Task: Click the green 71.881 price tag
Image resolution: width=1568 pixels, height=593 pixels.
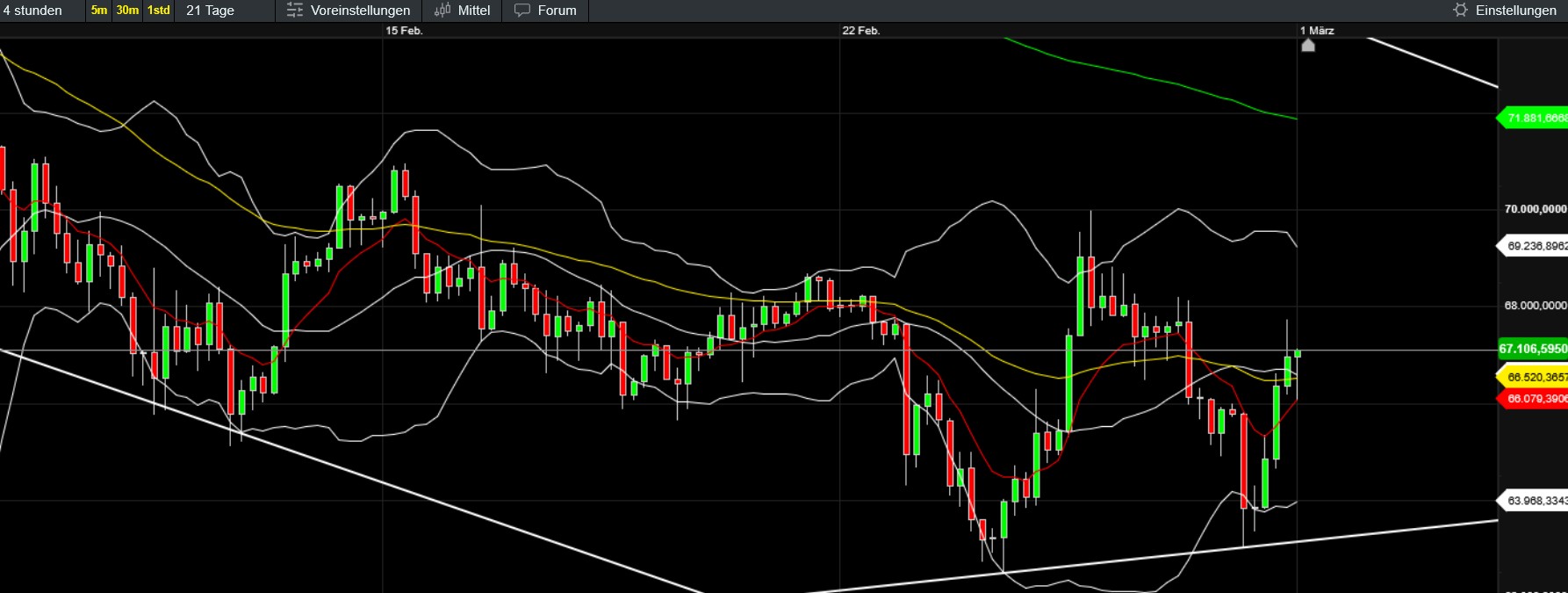Action: click(1536, 118)
